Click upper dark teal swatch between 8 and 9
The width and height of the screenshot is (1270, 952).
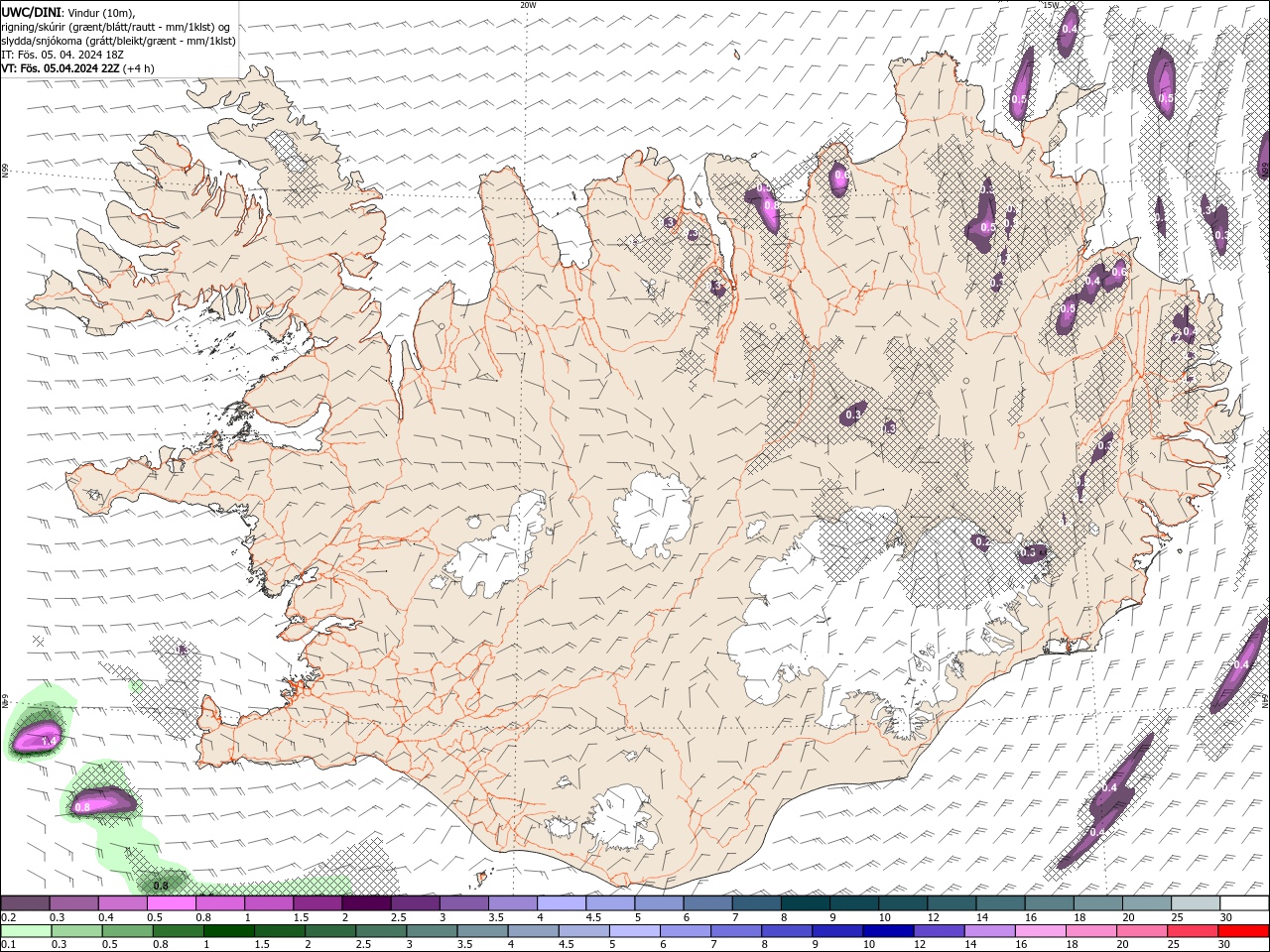[x=805, y=903]
